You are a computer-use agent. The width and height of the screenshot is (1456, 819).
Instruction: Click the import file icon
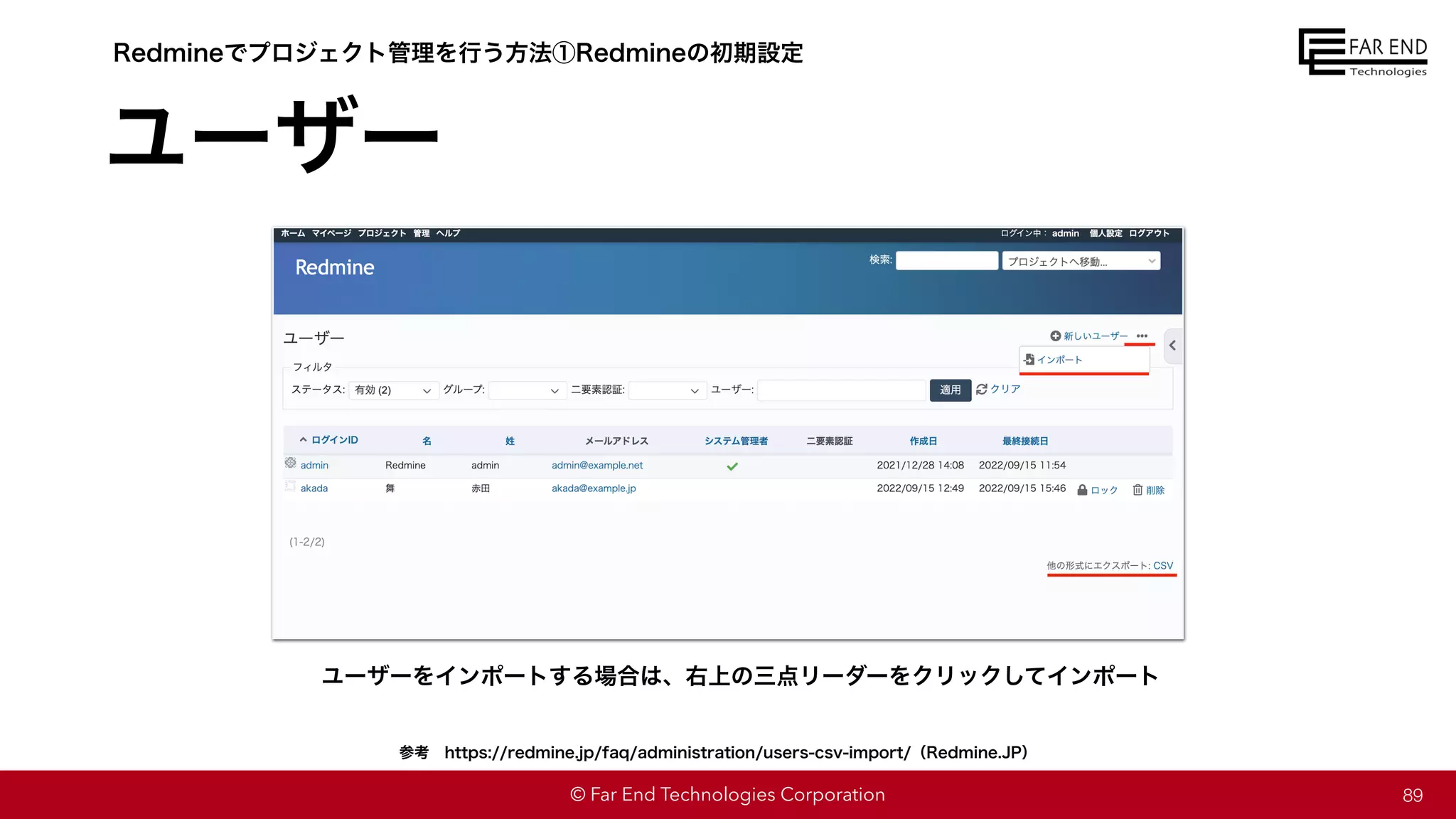[1029, 360]
